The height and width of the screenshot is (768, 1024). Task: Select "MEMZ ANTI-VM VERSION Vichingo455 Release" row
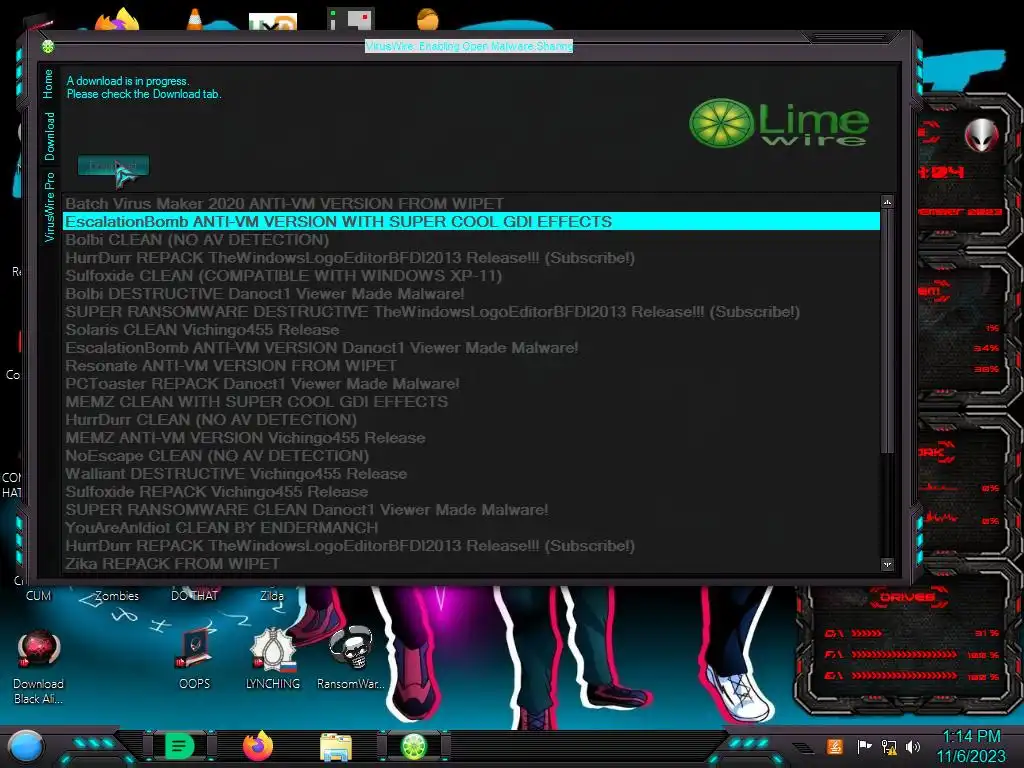471,438
